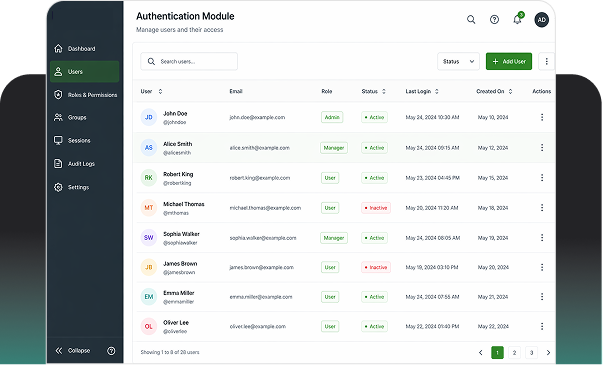This screenshot has width=603, height=365.
Task: Go to the next page arrow
Action: pos(548,352)
